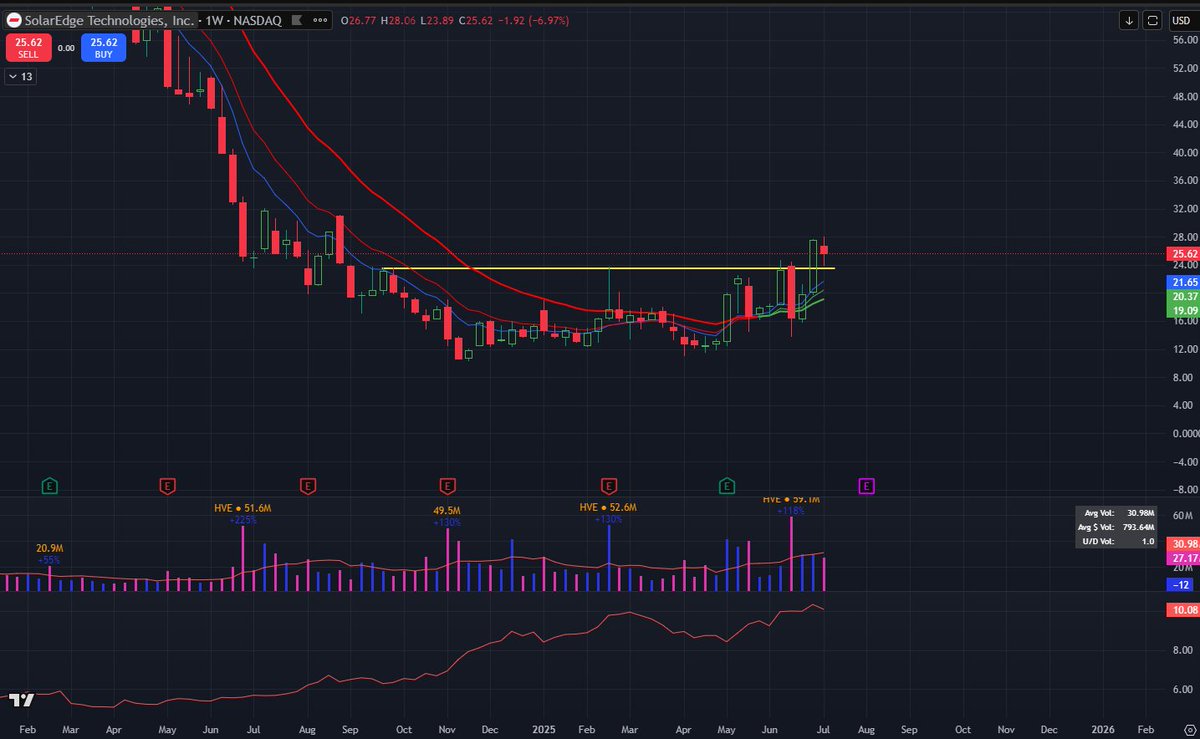Screen dimensions: 1200x739
Task: Click the fullscreen brackets icon near USD
Action: (x=1152, y=20)
